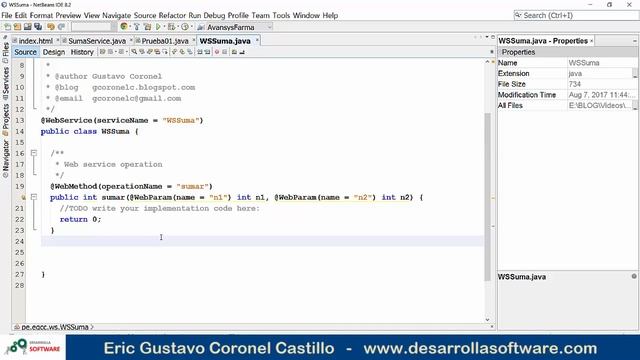
Task: Click the Comment lines icon
Action: click(x=234, y=52)
